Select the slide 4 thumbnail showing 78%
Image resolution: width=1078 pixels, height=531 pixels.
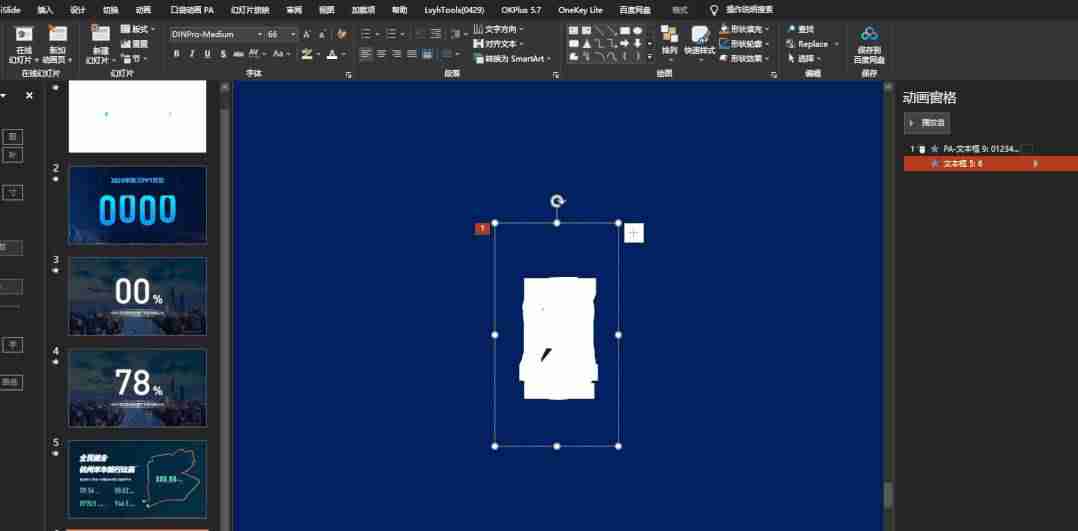pos(138,388)
